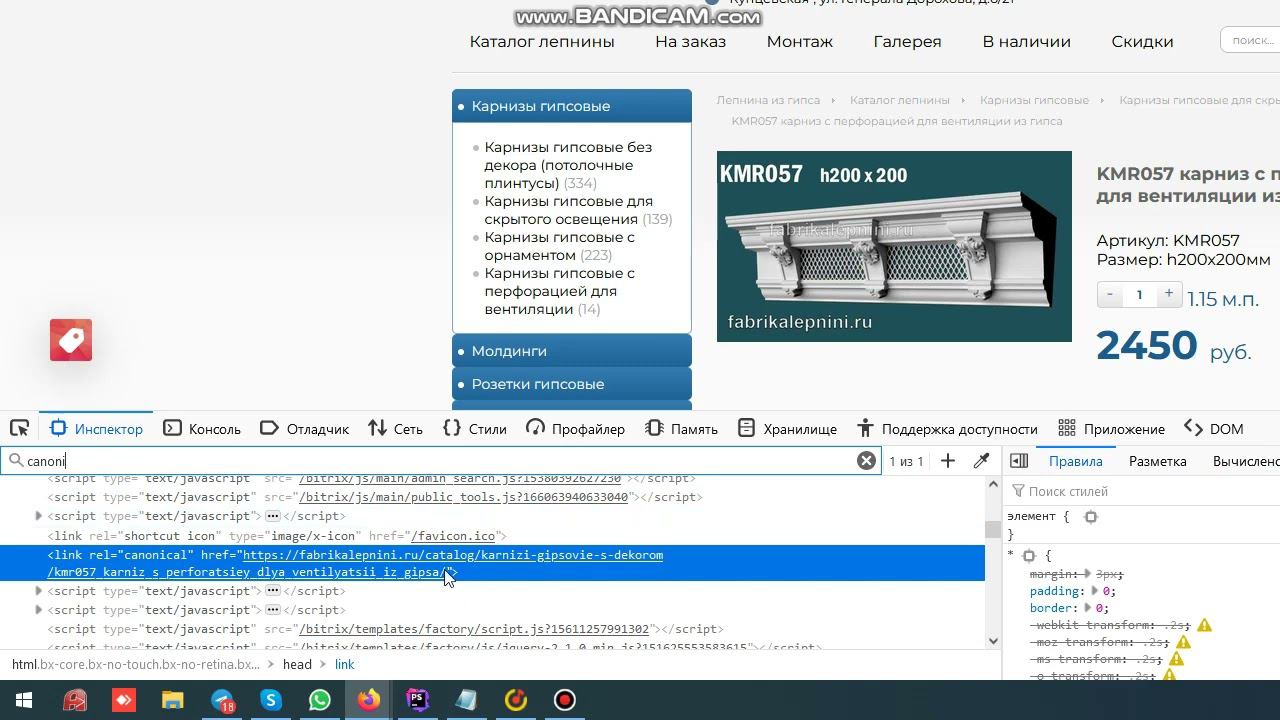Expand the padding property triangle
1280x720 pixels.
[x=1095, y=591]
